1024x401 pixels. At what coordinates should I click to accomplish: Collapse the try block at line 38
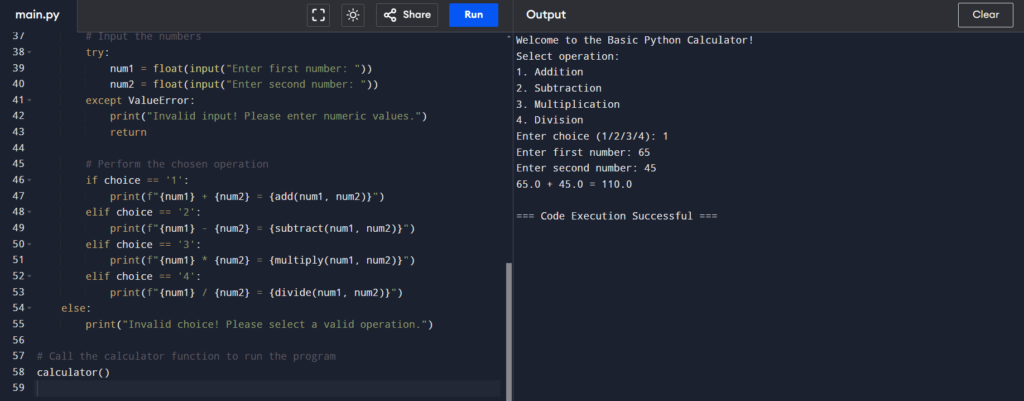click(x=30, y=52)
